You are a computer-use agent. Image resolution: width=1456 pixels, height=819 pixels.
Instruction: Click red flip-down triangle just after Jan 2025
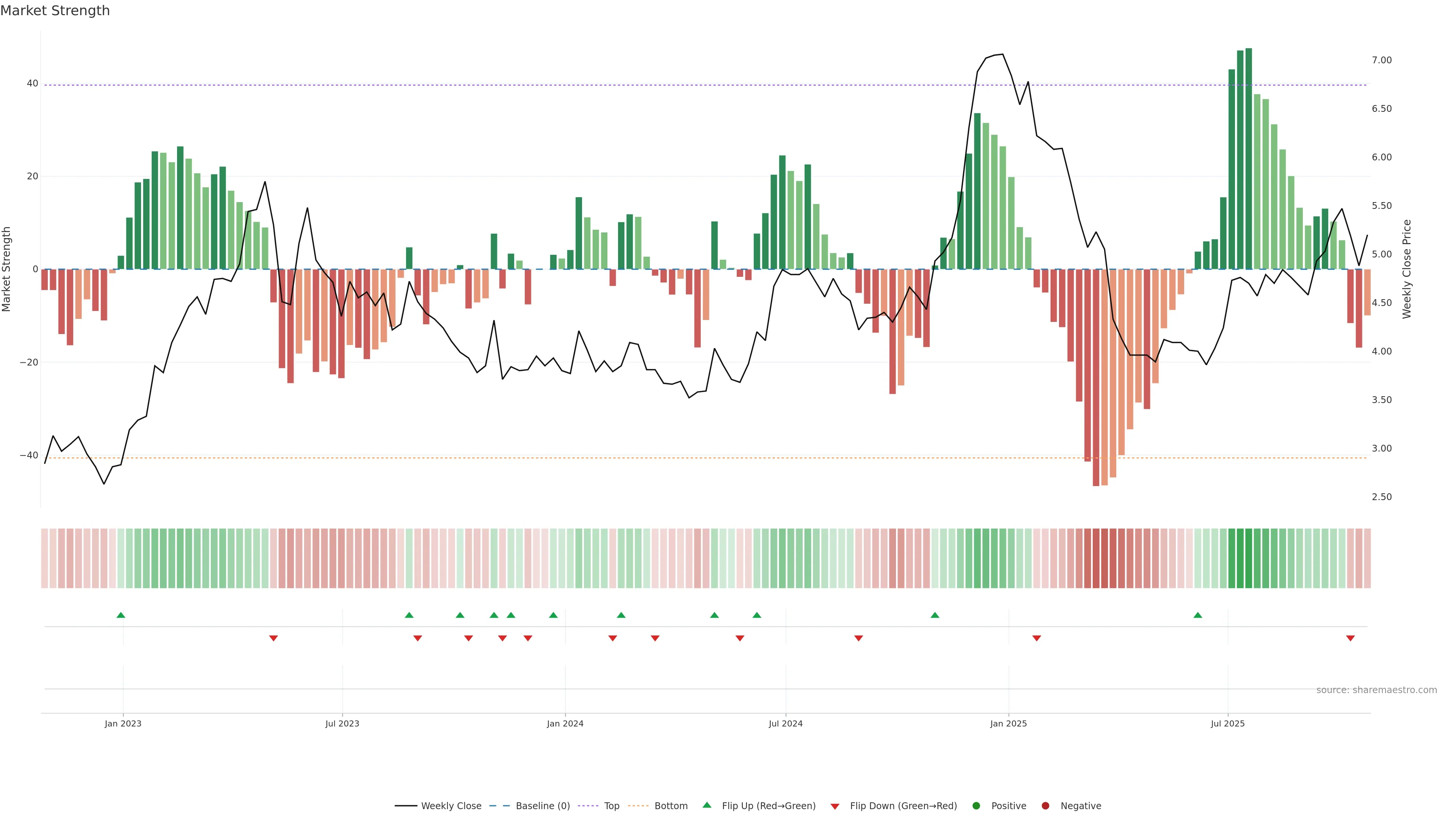point(1037,638)
